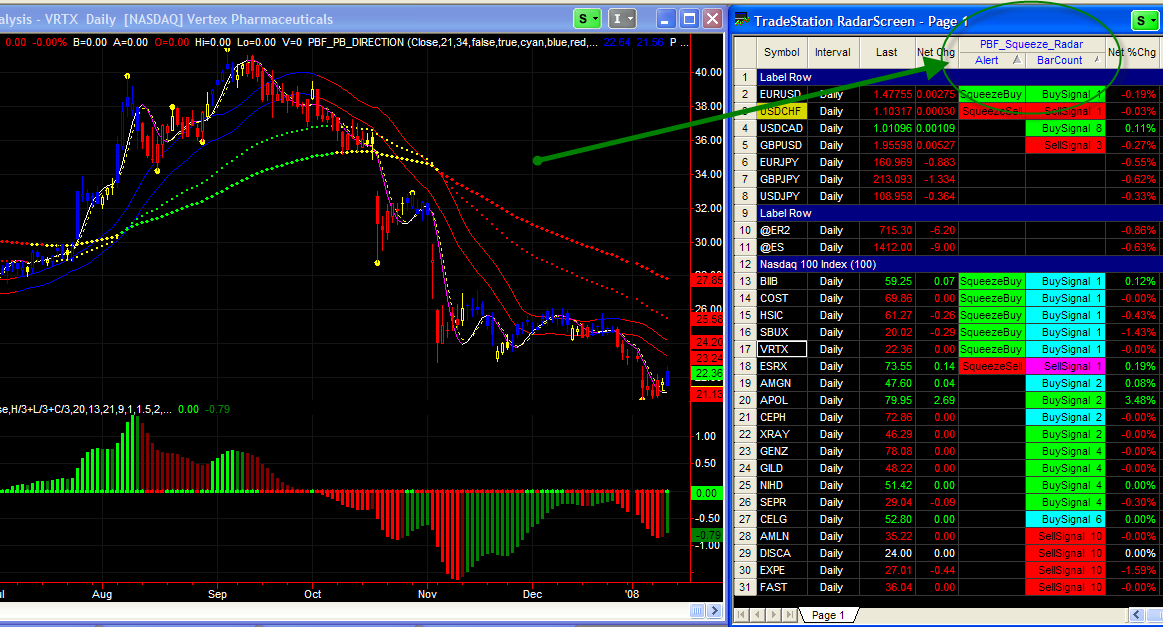Click the chart horizontal scrollbar thumb
The width and height of the screenshot is (1163, 627).
click(697, 611)
